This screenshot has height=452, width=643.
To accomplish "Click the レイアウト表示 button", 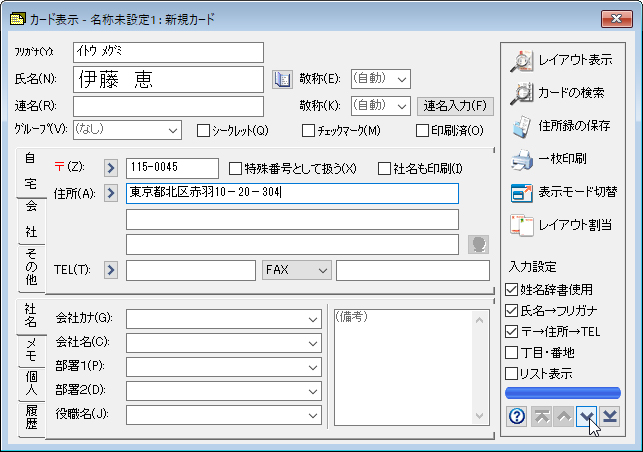I will [x=562, y=60].
